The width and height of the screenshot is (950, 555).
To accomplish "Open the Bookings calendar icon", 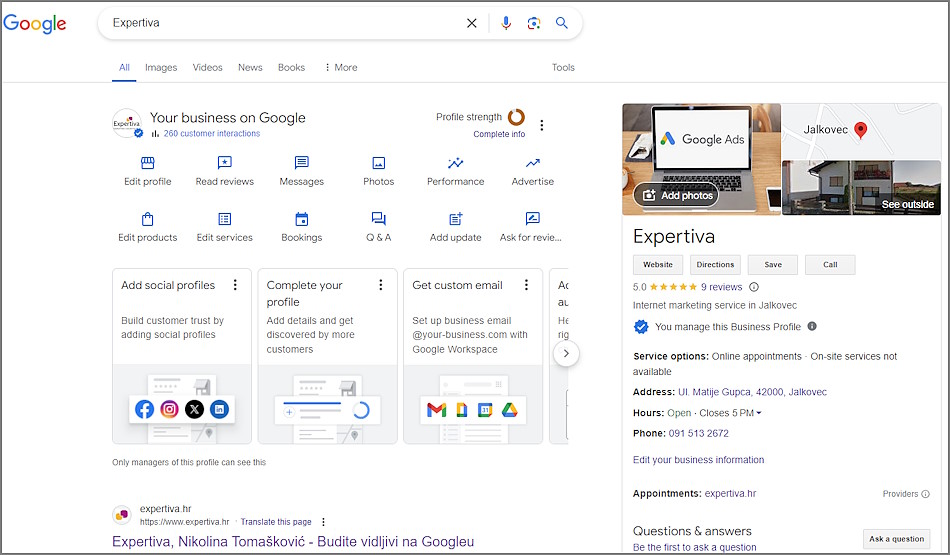I will tap(301, 219).
